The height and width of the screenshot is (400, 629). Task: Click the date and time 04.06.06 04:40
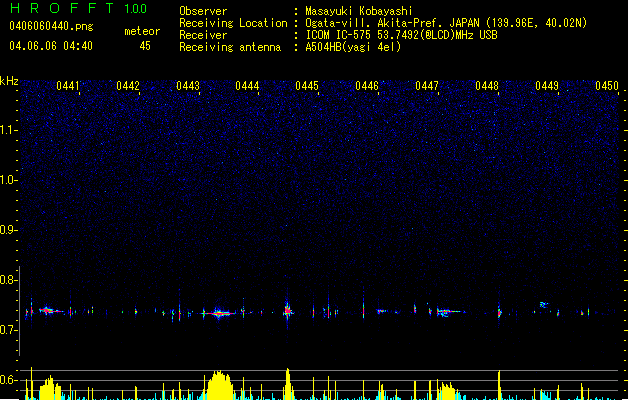tap(51, 46)
